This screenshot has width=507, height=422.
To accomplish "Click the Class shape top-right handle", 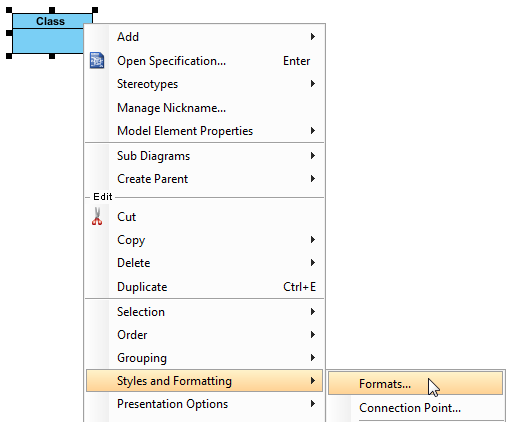I will point(95,10).
